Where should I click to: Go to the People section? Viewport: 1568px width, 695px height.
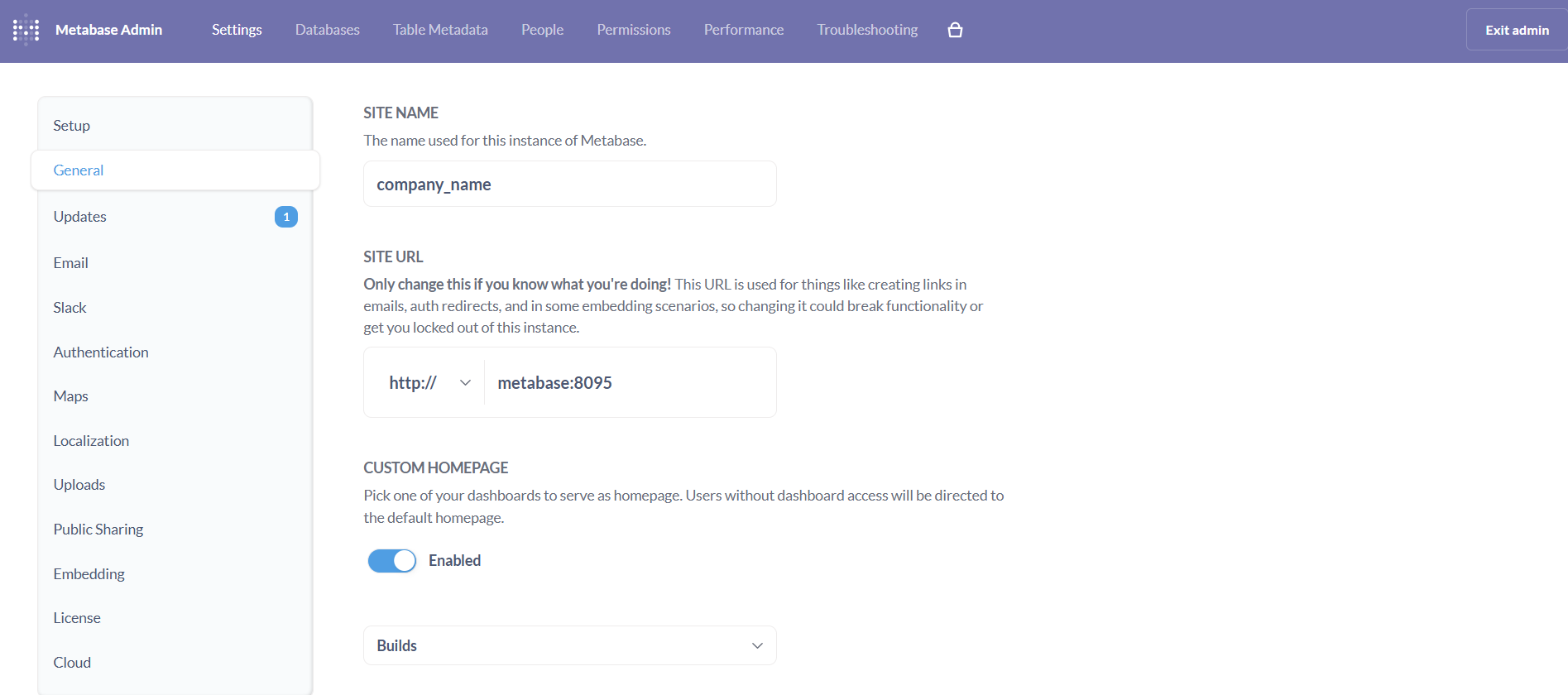542,30
